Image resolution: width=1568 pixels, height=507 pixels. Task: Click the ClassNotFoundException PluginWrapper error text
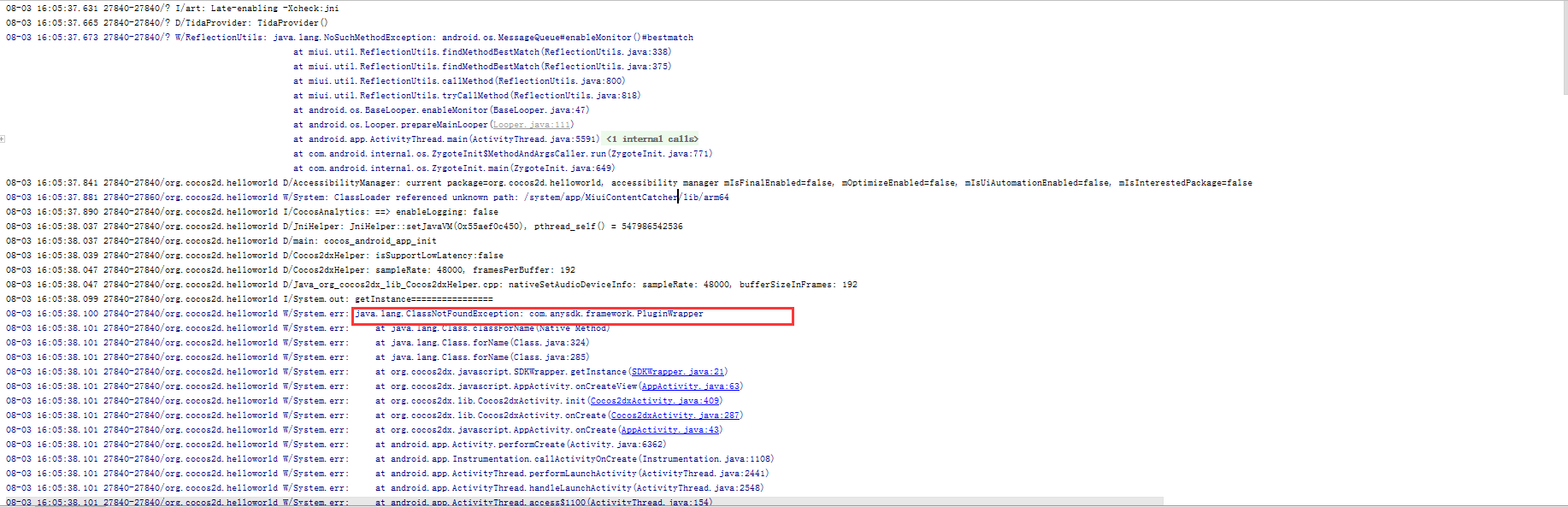[529, 314]
